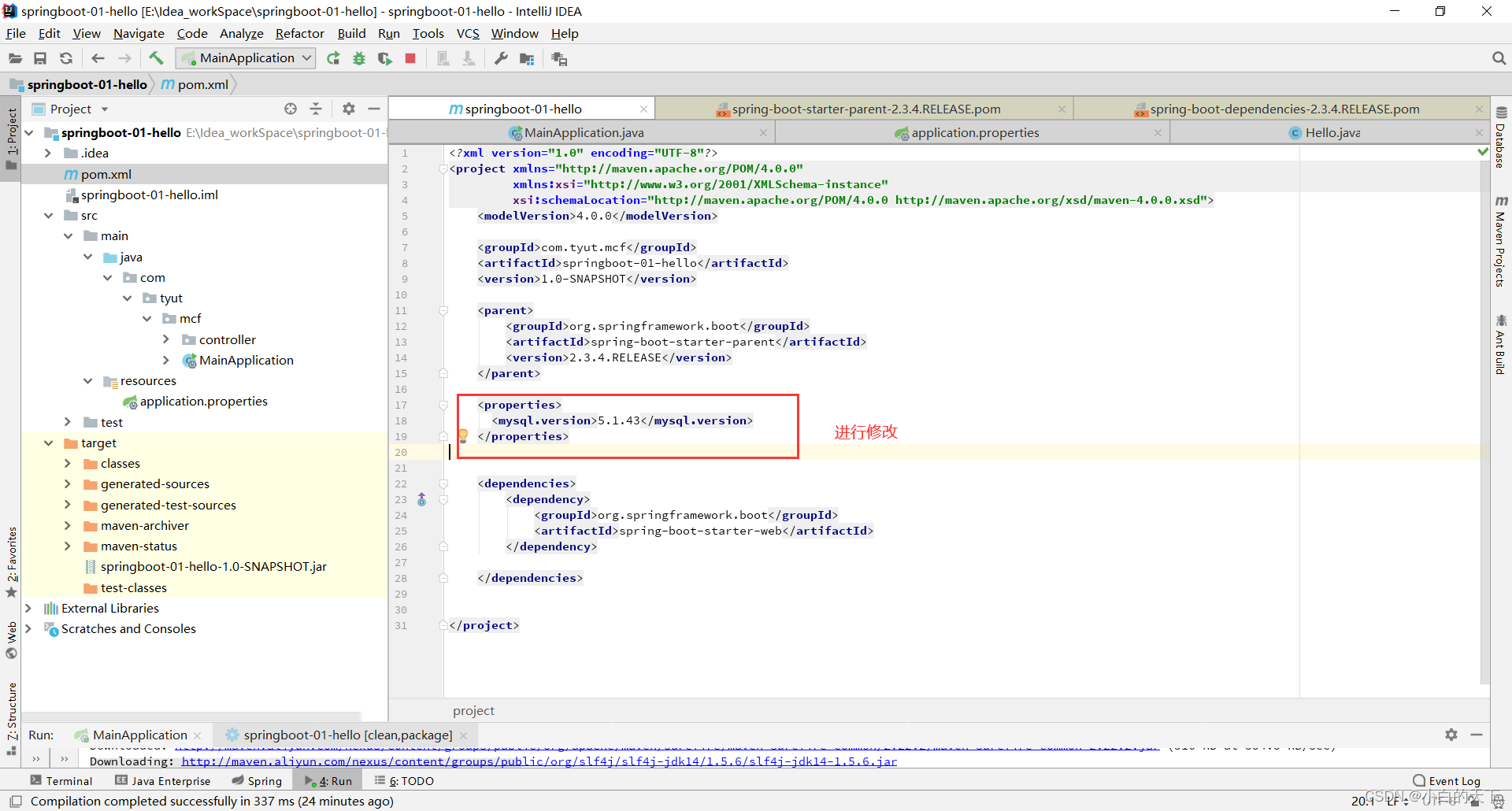Build project with the hammer icon
The width and height of the screenshot is (1512, 811).
click(x=156, y=58)
